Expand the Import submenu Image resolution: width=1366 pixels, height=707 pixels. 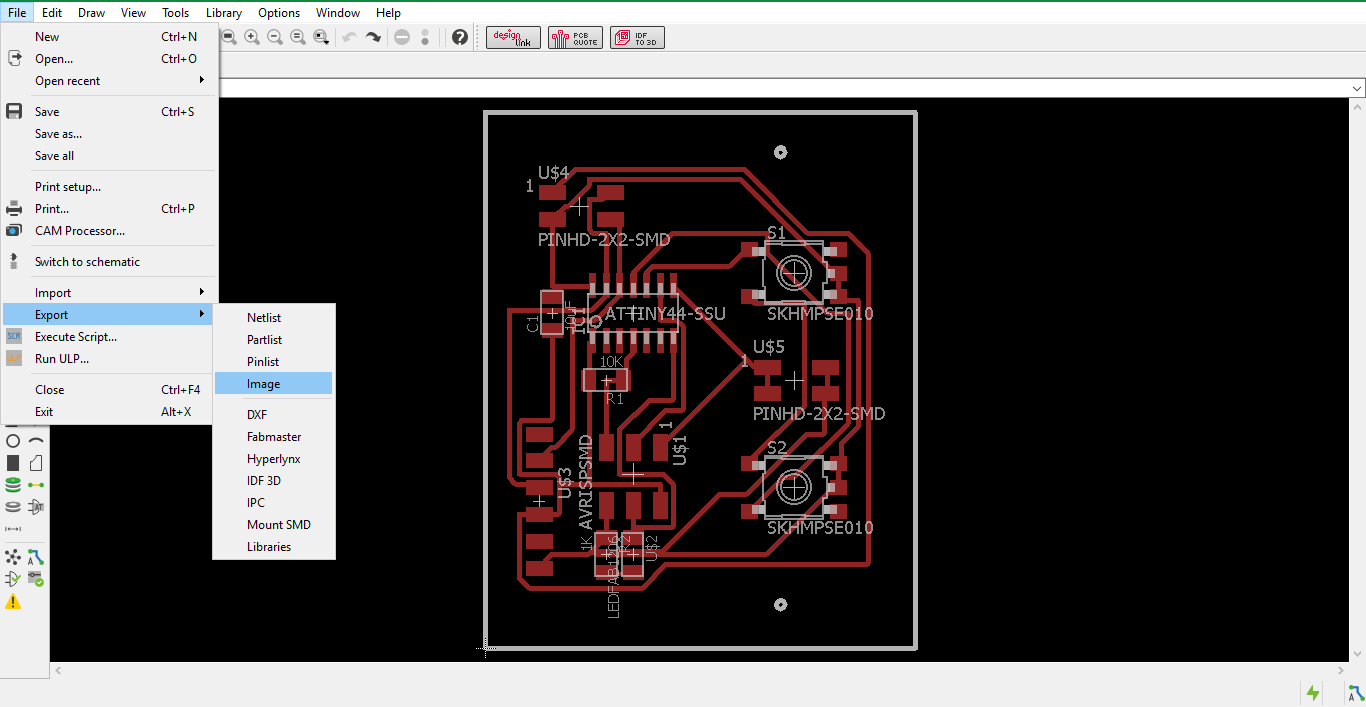point(109,293)
